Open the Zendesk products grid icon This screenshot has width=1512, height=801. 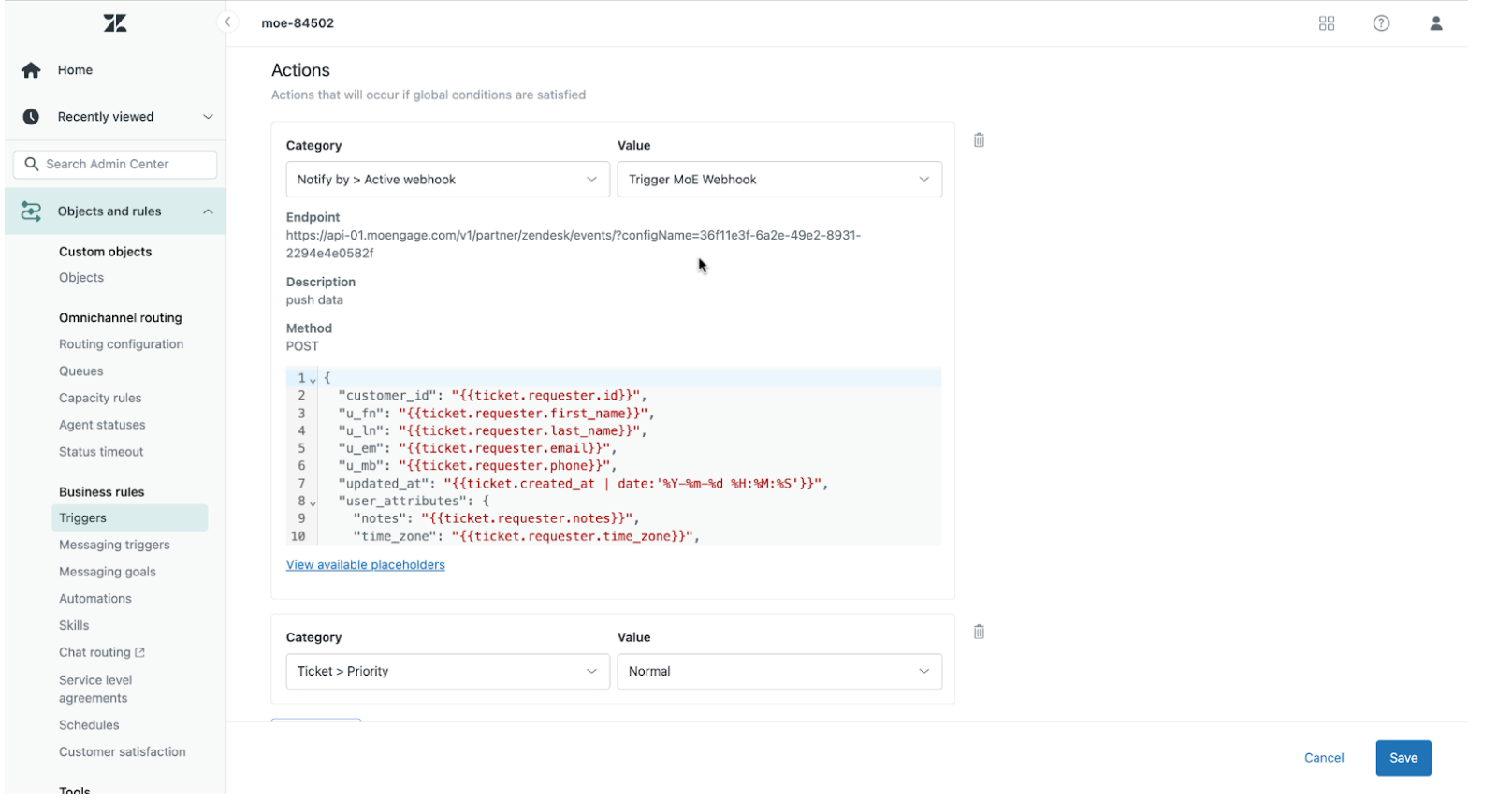click(1327, 23)
